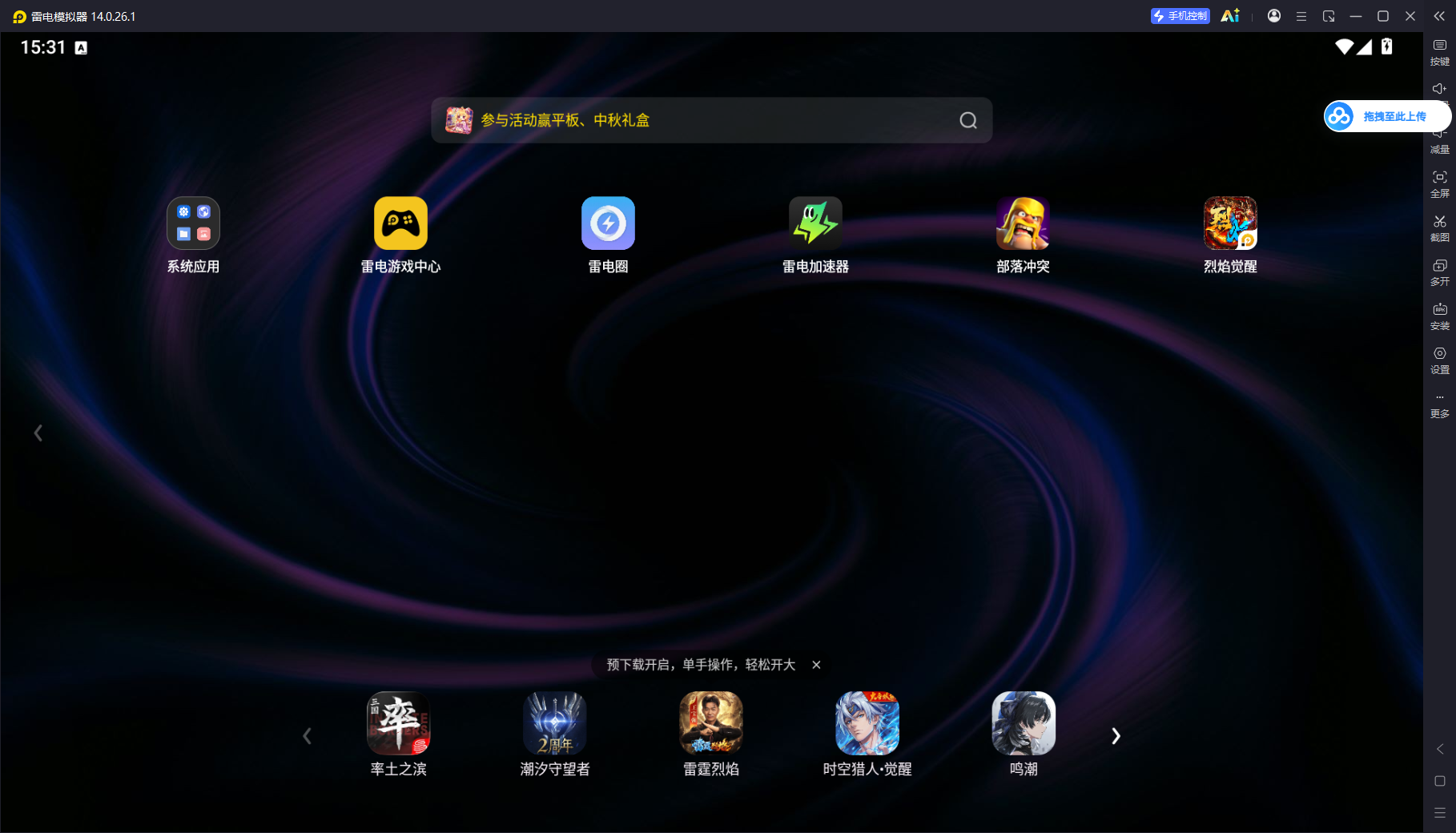Show previous recommended games with left arrow
This screenshot has width=1456, height=833.
(307, 736)
